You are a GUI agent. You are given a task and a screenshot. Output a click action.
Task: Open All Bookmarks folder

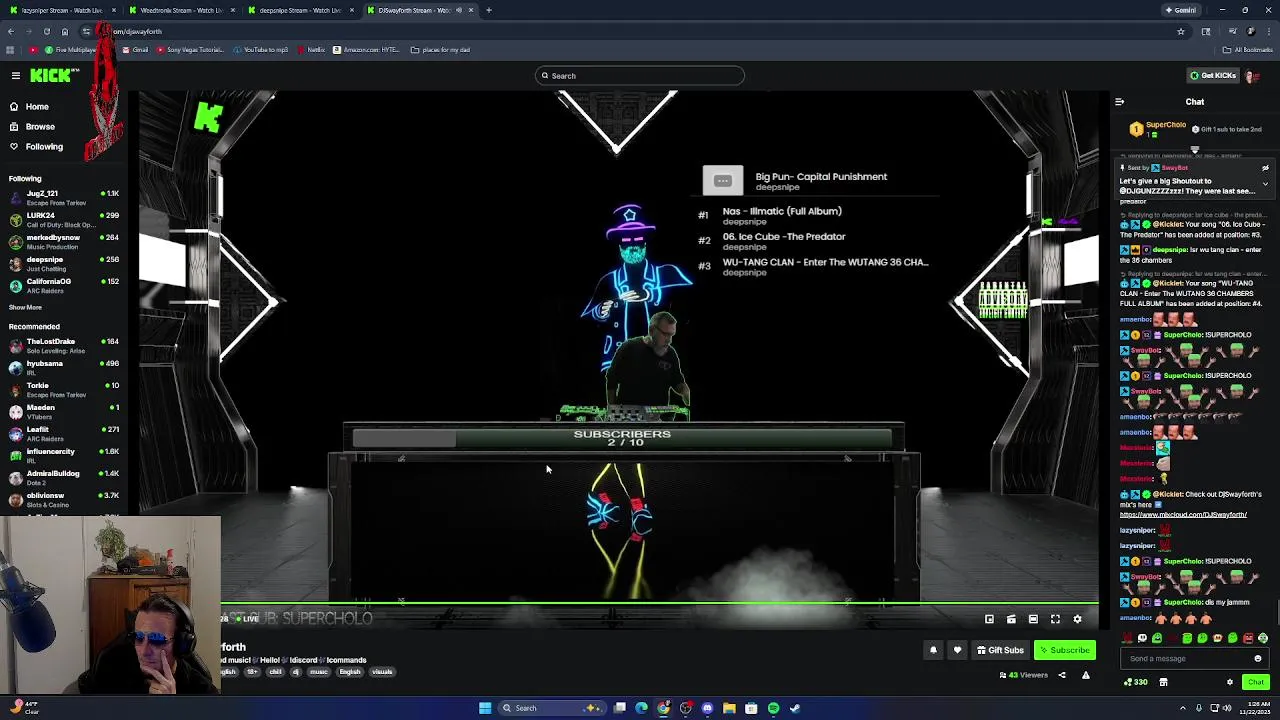1249,50
